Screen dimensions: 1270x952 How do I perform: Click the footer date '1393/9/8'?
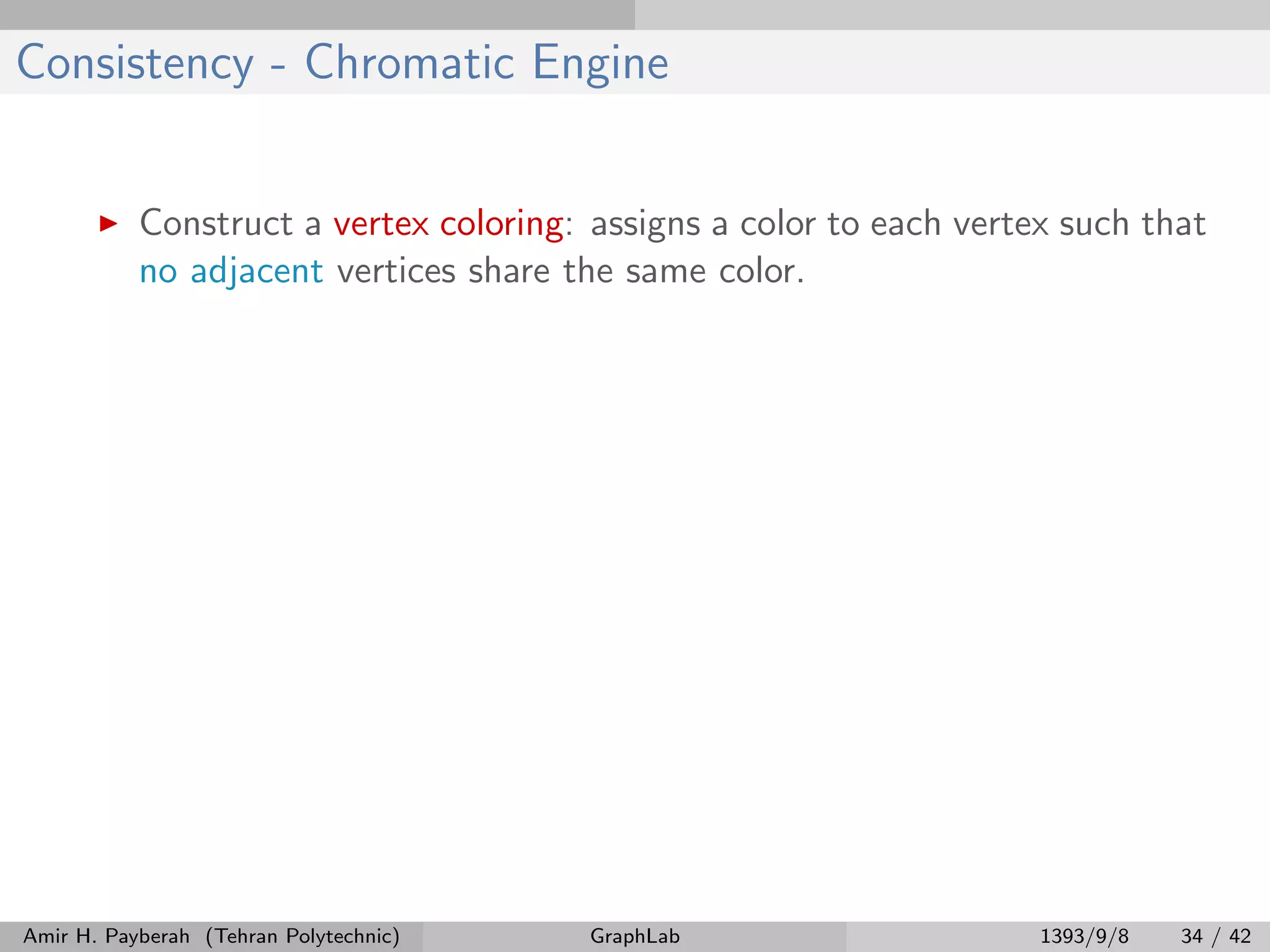click(x=1084, y=936)
